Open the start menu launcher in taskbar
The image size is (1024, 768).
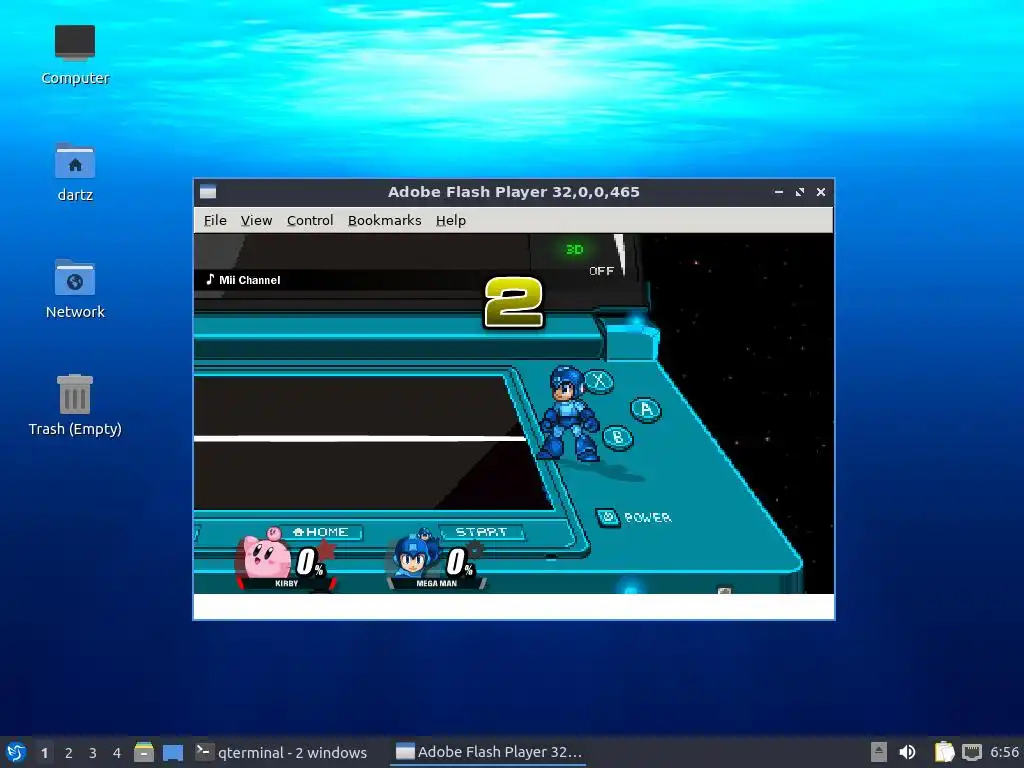click(x=16, y=752)
